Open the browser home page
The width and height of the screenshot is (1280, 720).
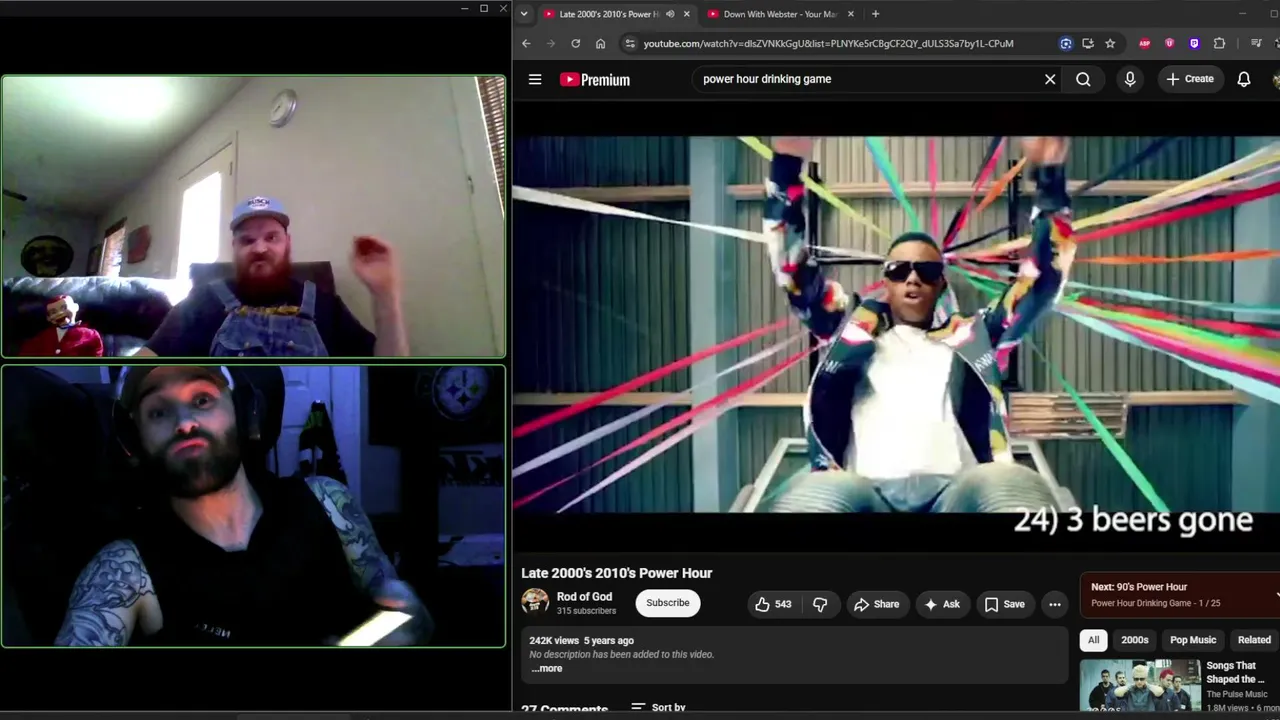pos(600,43)
